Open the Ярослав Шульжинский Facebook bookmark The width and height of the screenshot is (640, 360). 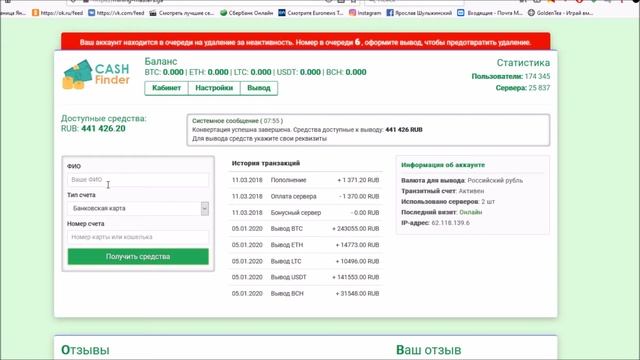[419, 13]
